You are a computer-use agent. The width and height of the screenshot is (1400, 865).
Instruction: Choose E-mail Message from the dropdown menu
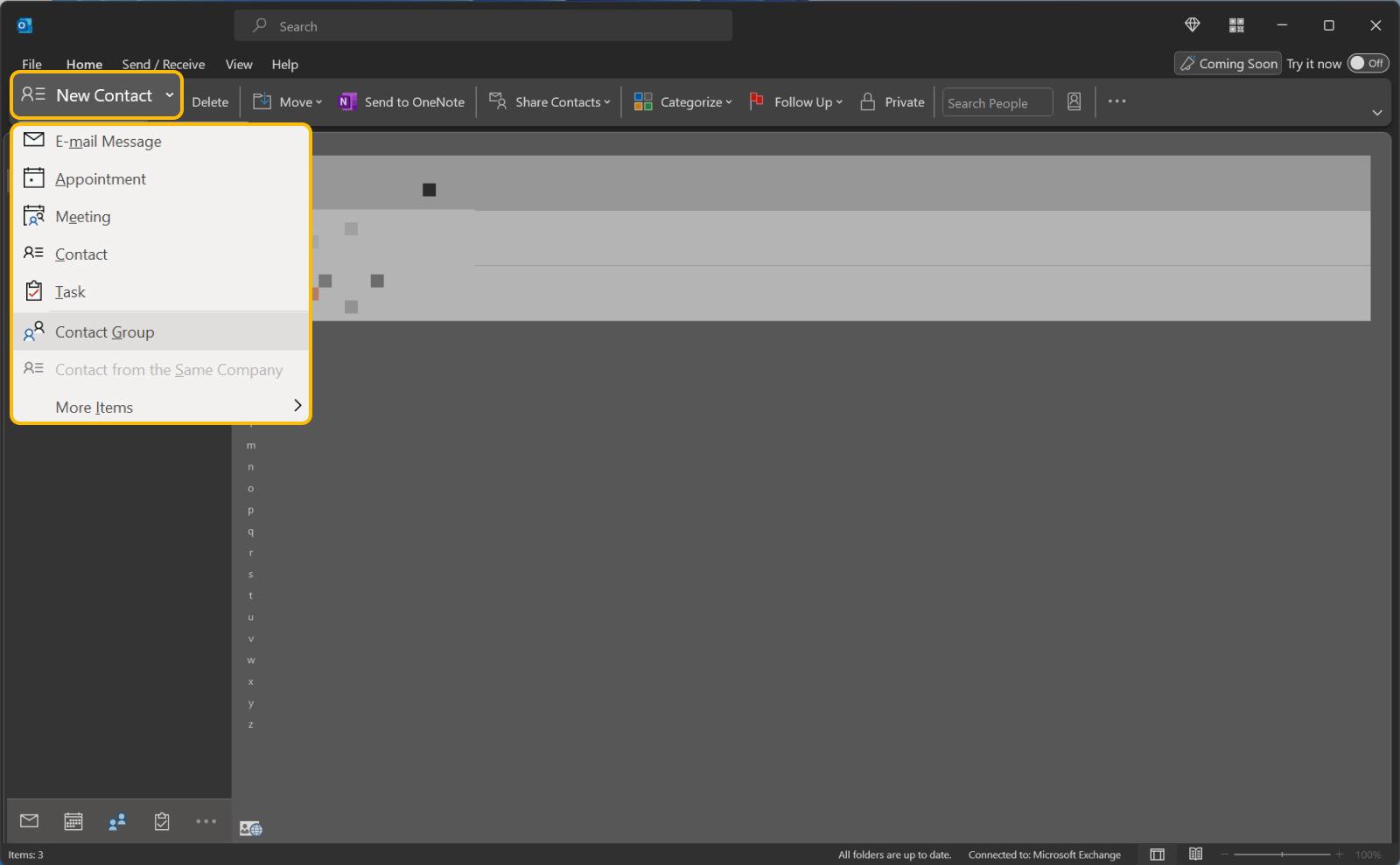(x=108, y=142)
